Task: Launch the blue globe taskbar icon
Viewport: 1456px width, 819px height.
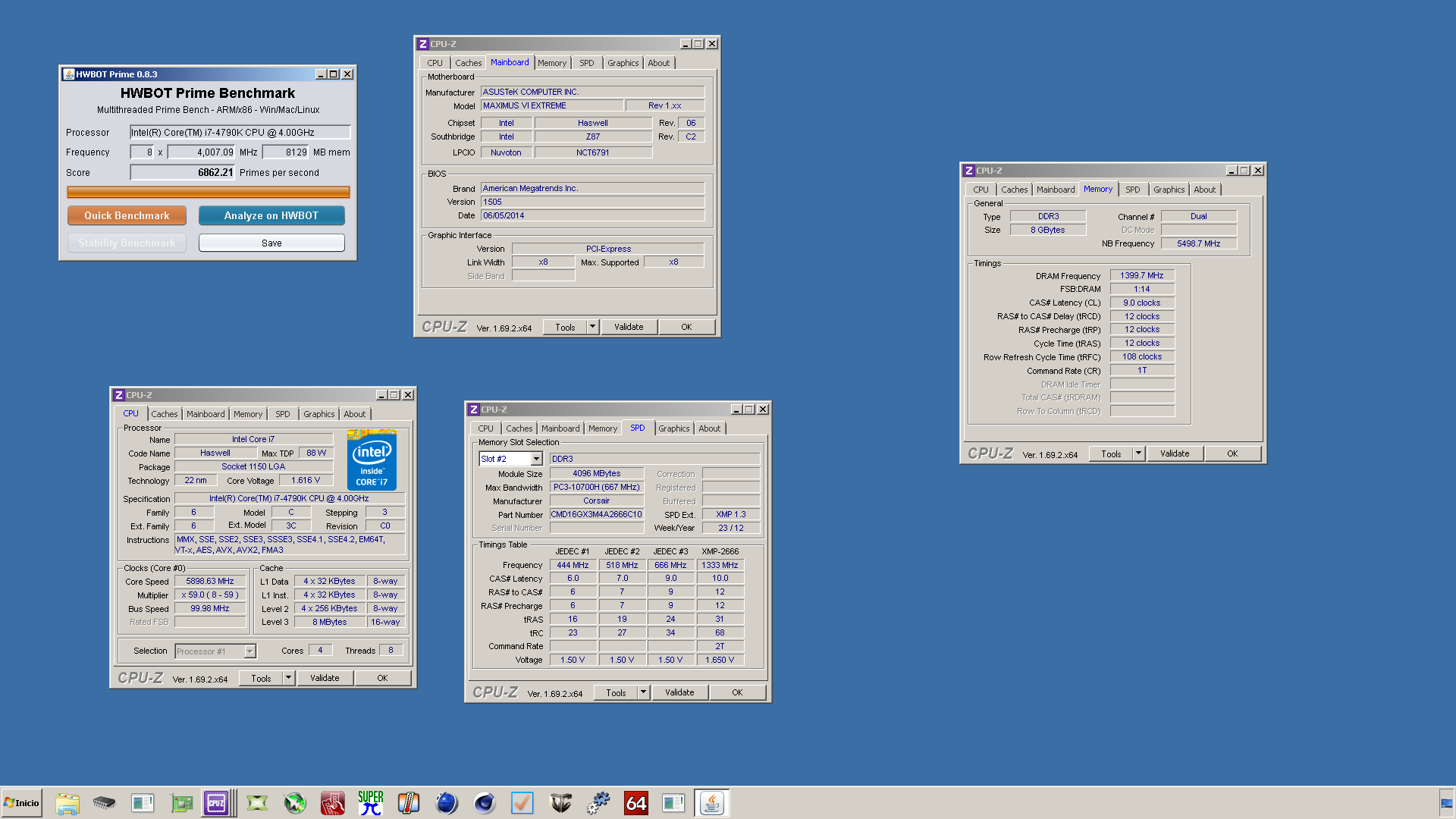Action: pyautogui.click(x=447, y=803)
